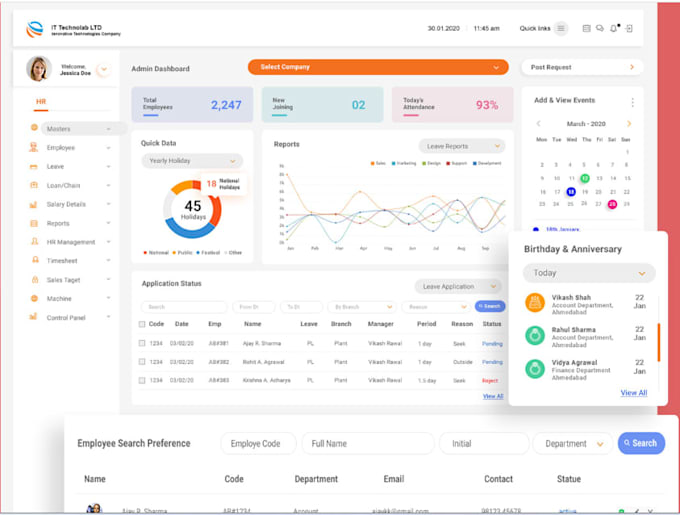Click the Control Panel sidebar icon

point(33,316)
